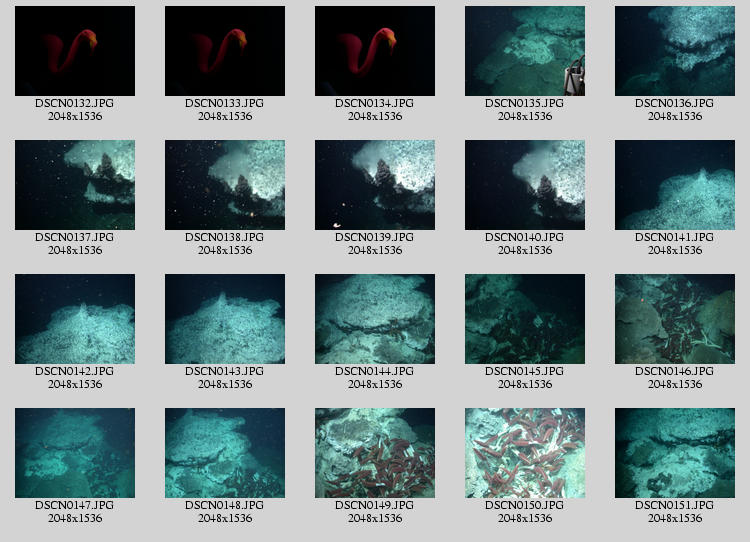Open the DSCN0132.JPG thumbnail image
Viewport: 750px width, 542px height.
click(74, 51)
